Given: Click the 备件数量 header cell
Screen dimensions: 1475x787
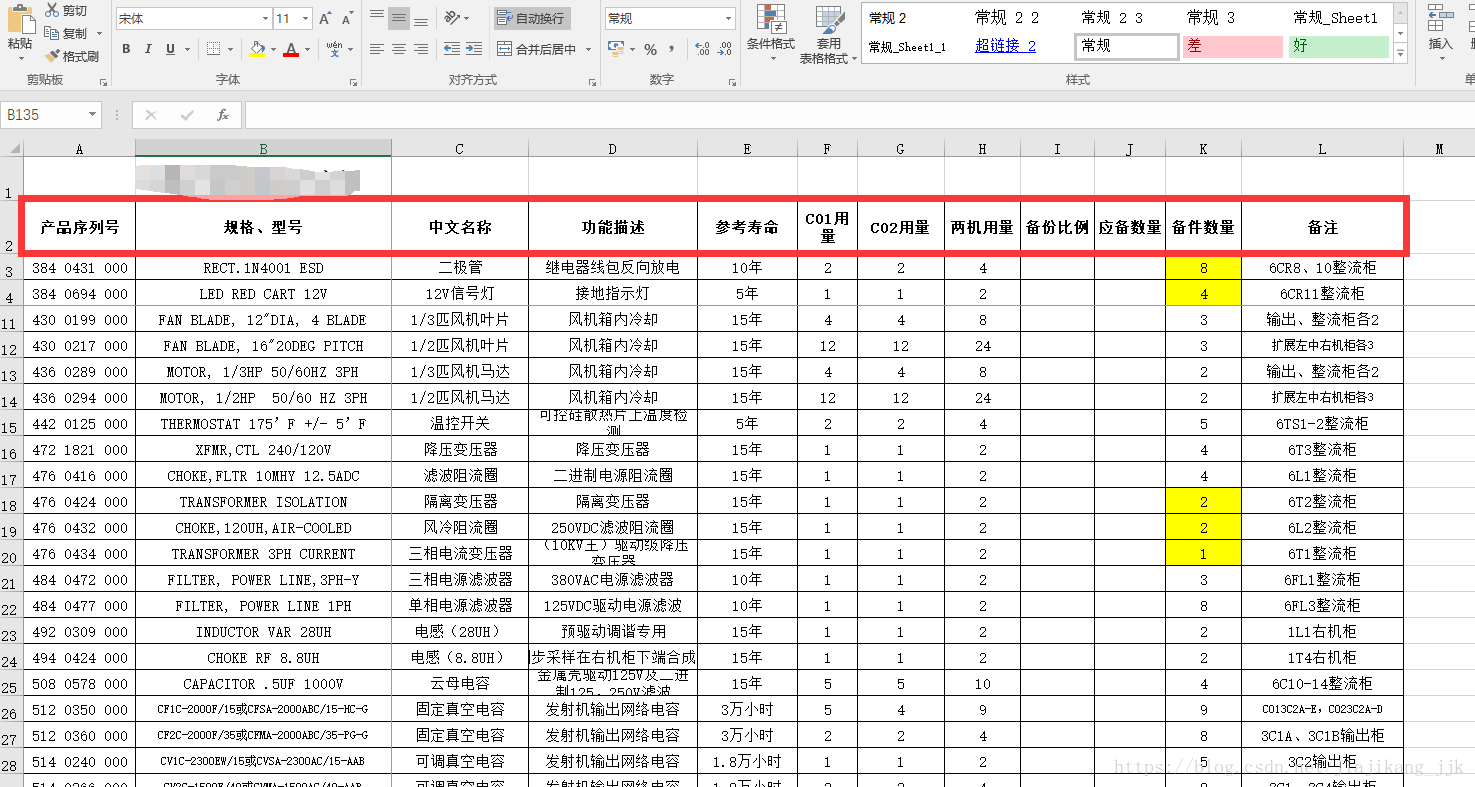Looking at the screenshot, I should (1203, 227).
